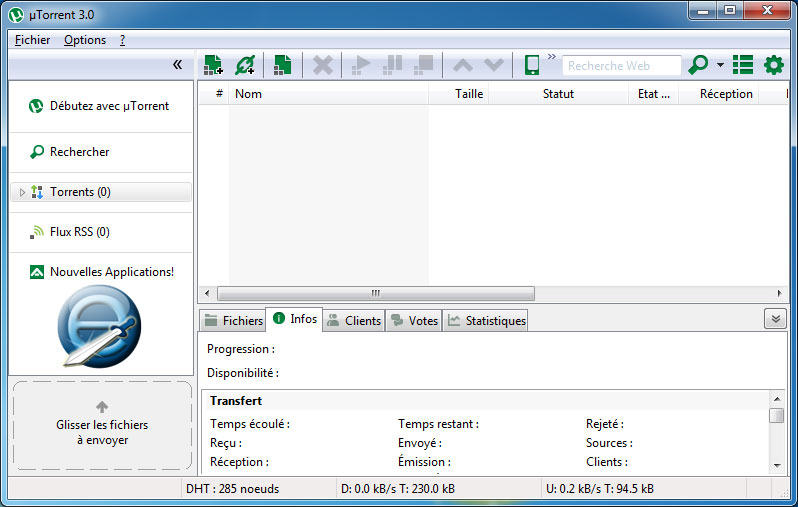The width and height of the screenshot is (798, 507).
Task: Click the Add Torrent toolbar icon
Action: (x=213, y=65)
